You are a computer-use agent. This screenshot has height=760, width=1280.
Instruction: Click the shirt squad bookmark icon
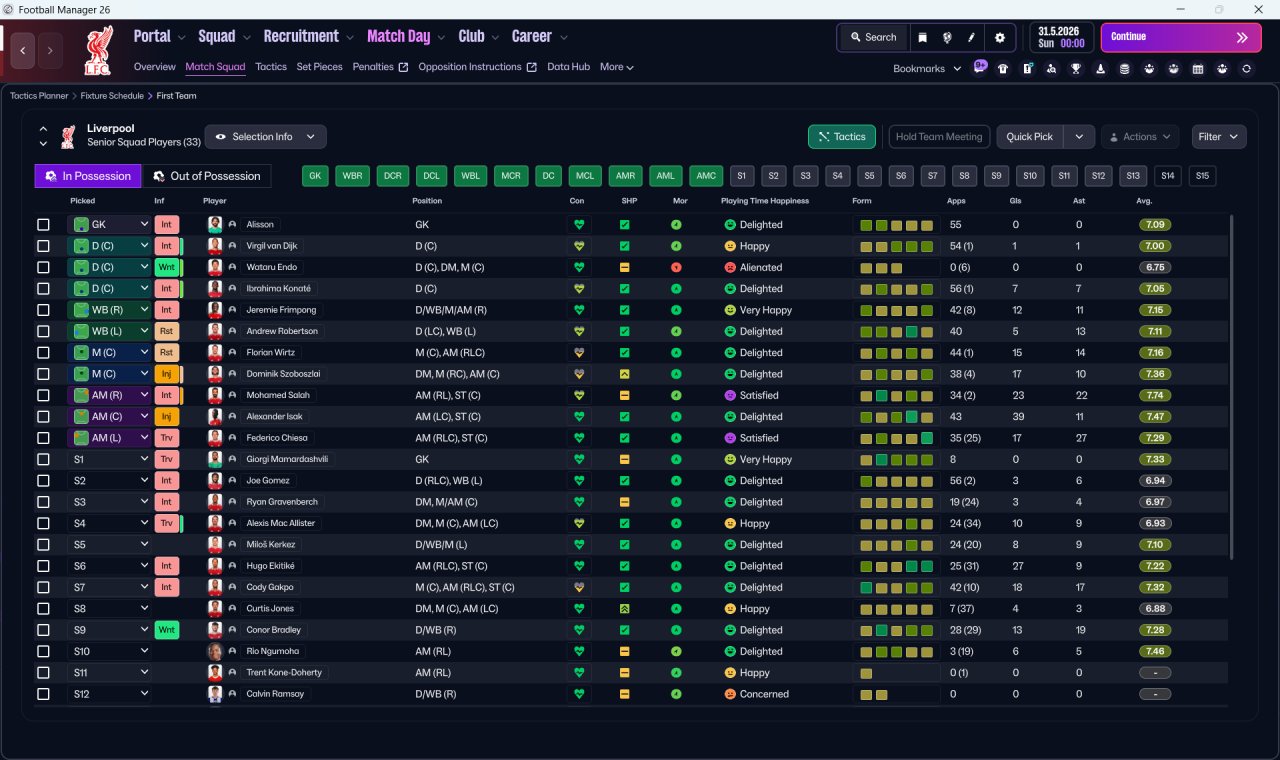pos(1003,69)
